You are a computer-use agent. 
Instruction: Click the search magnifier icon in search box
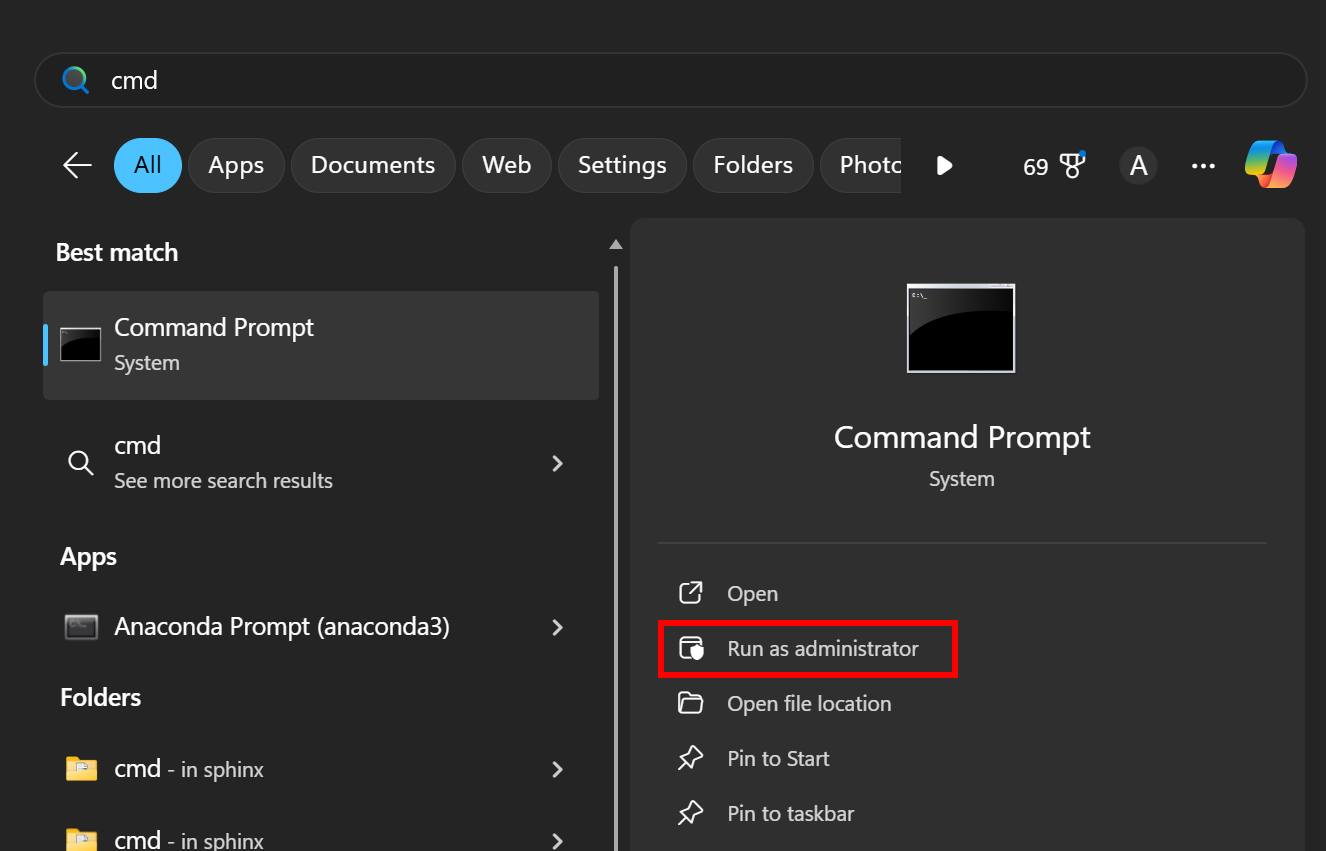[76, 80]
